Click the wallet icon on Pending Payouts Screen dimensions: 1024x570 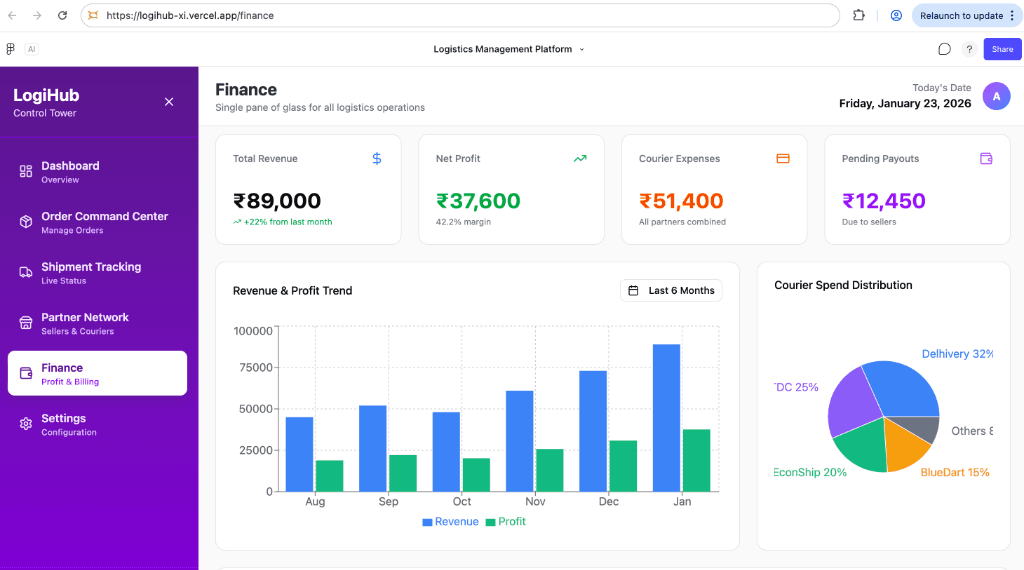986,159
